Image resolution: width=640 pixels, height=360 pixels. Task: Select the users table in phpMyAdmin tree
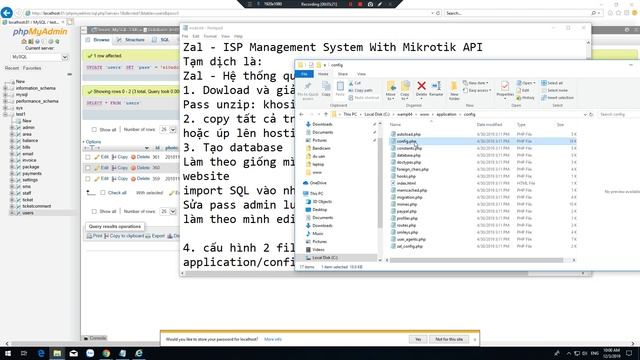[x=28, y=213]
